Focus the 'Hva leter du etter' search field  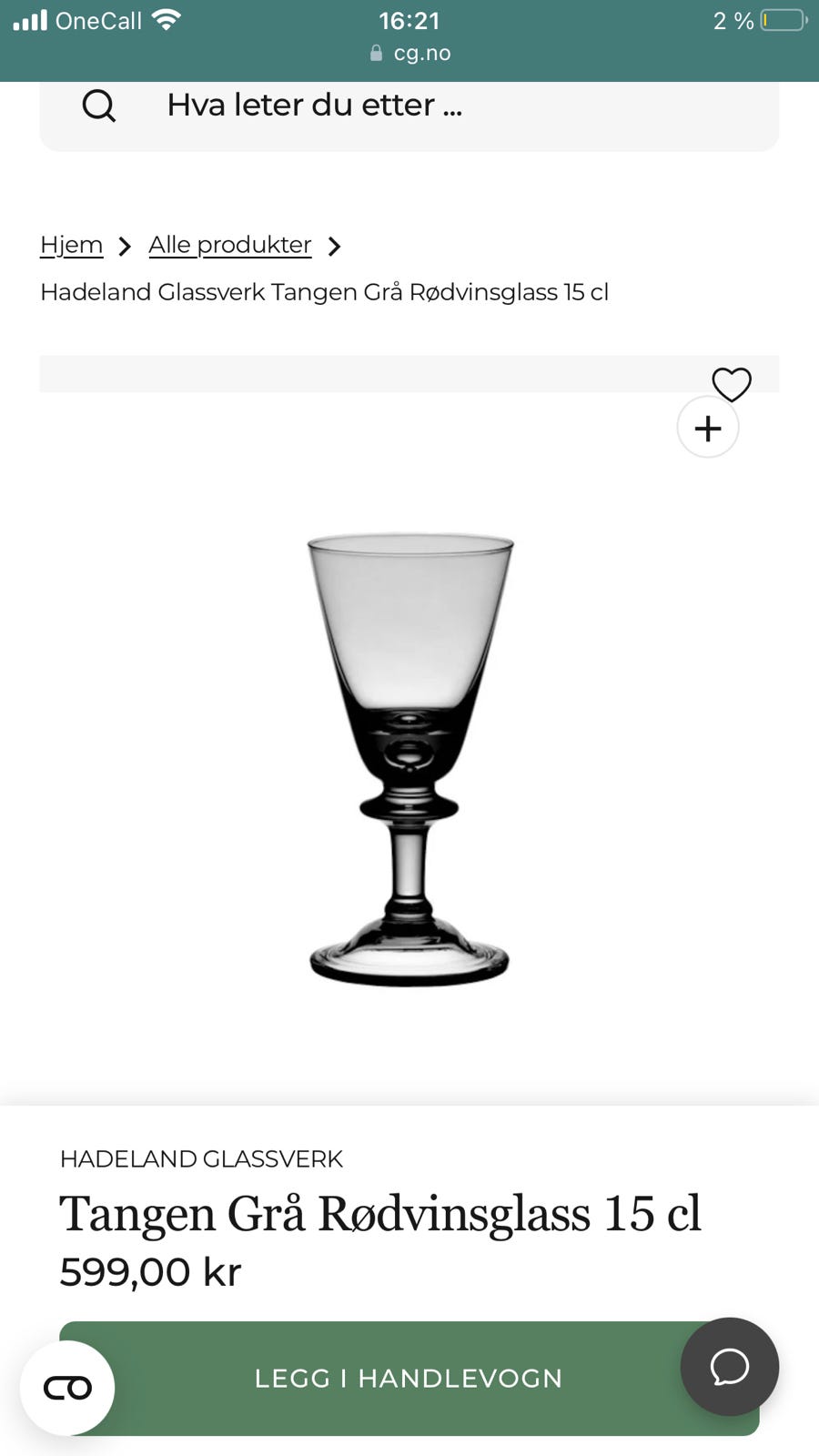(409, 111)
